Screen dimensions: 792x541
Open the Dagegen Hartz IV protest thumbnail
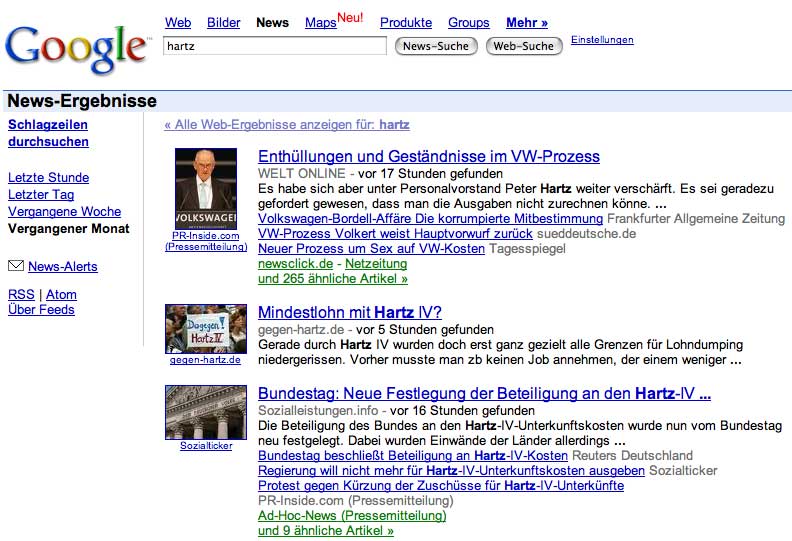[205, 328]
